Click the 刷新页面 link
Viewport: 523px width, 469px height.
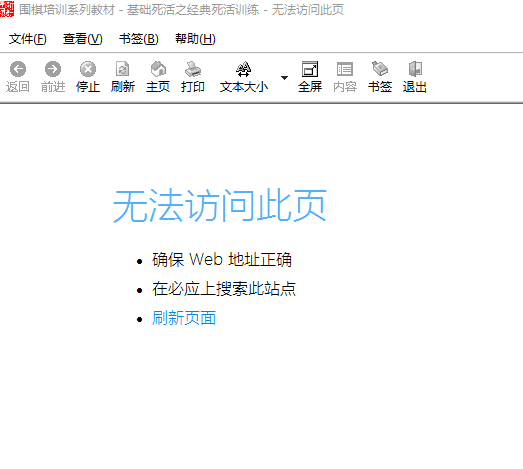coord(184,318)
